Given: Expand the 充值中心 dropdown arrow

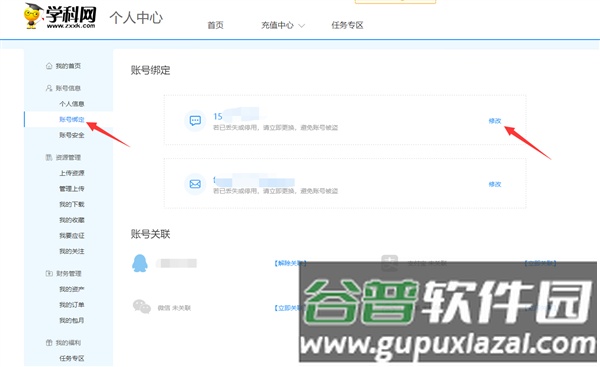Looking at the screenshot, I should [302, 26].
